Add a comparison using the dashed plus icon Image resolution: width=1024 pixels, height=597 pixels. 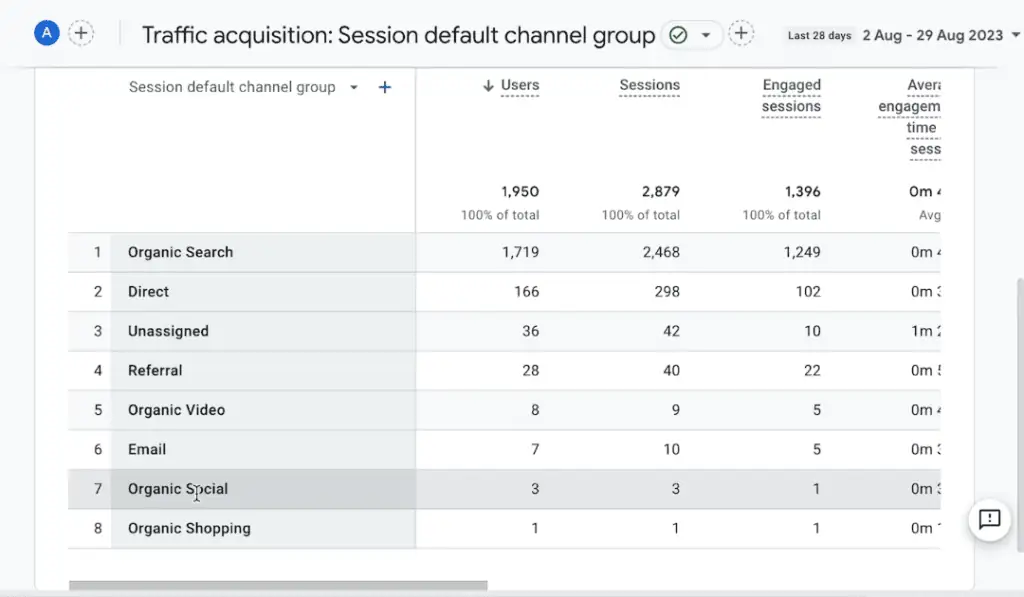tap(81, 33)
